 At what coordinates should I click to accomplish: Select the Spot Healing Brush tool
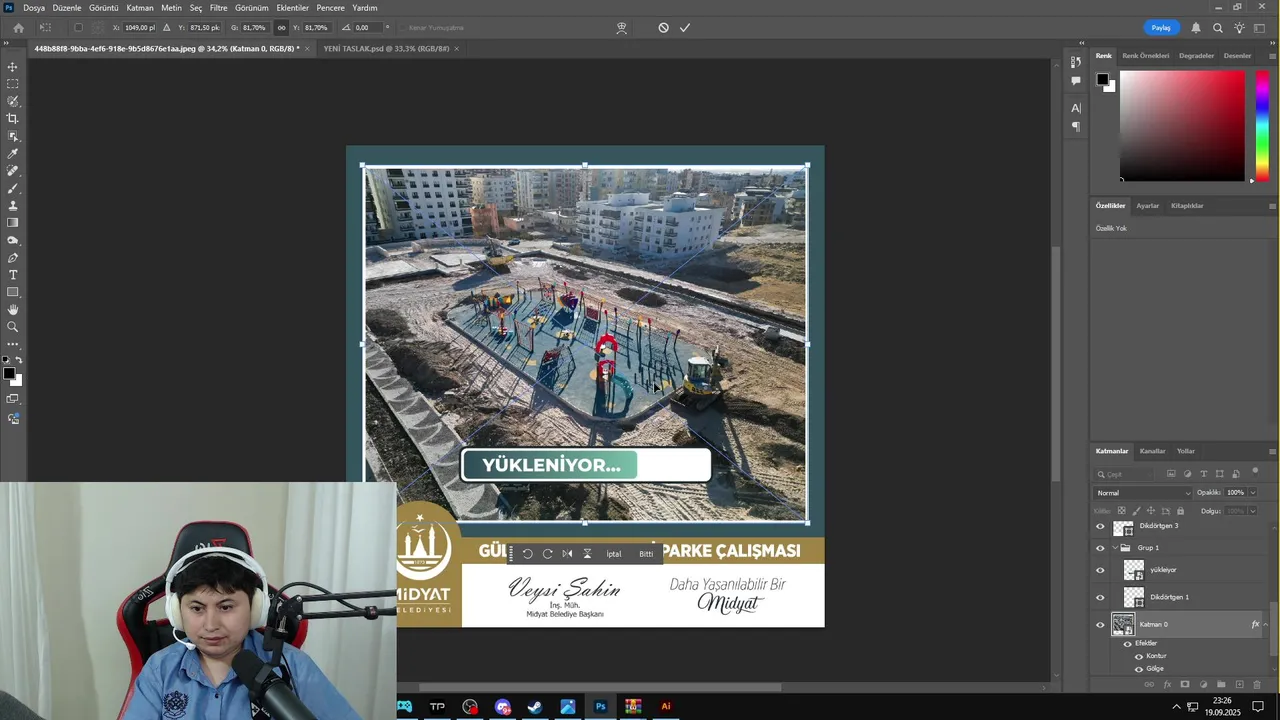tap(13, 171)
